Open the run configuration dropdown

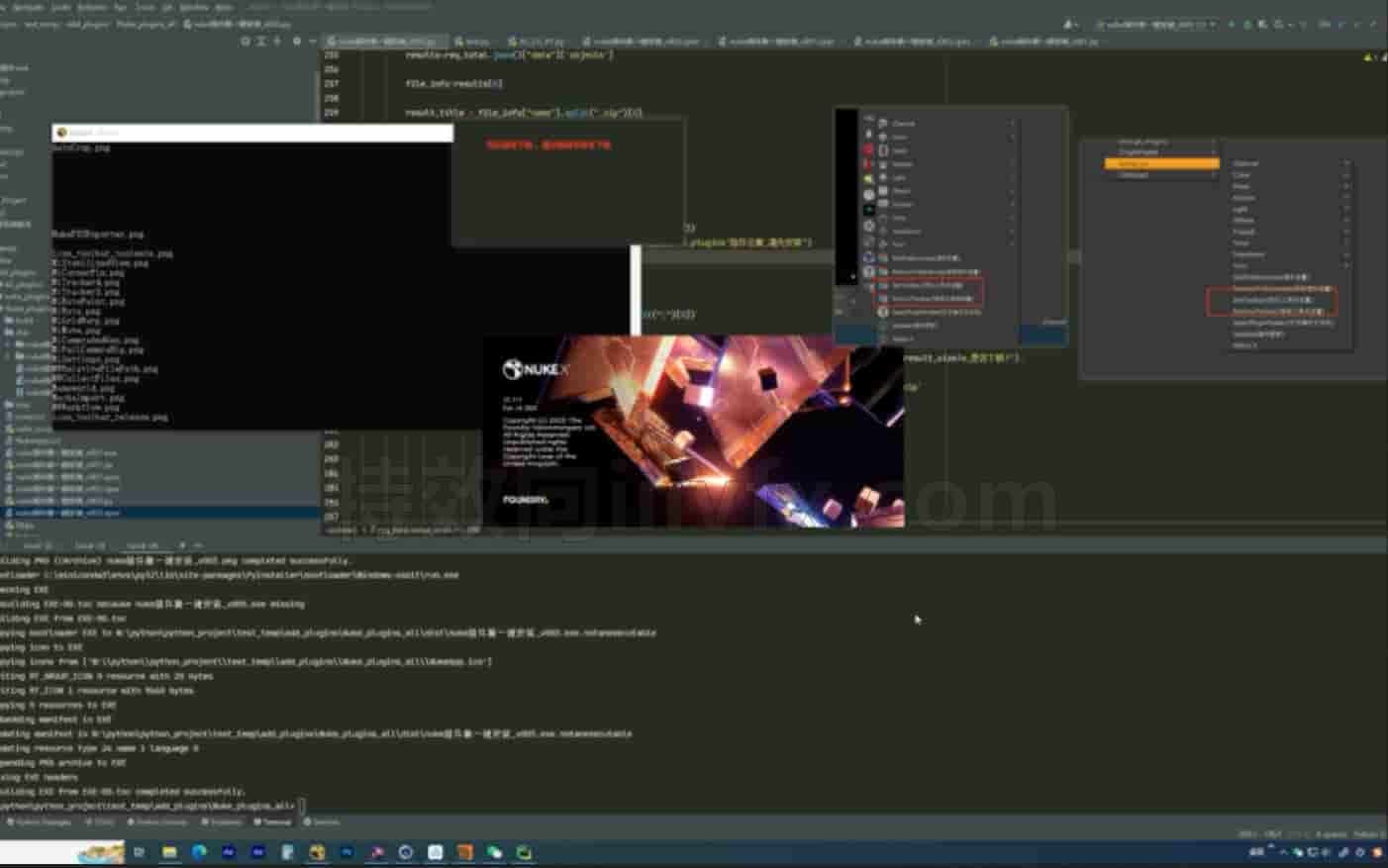[1155, 24]
